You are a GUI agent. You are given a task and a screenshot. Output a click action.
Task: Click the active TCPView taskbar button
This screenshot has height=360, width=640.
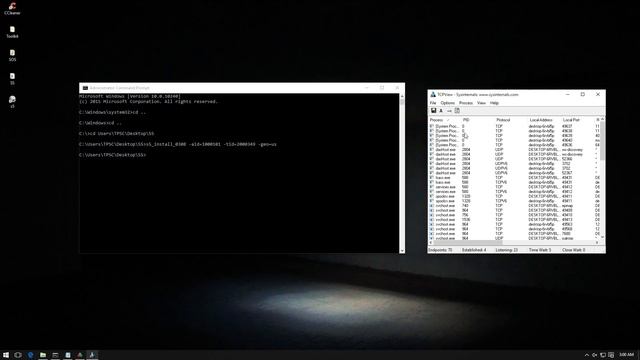[92, 355]
